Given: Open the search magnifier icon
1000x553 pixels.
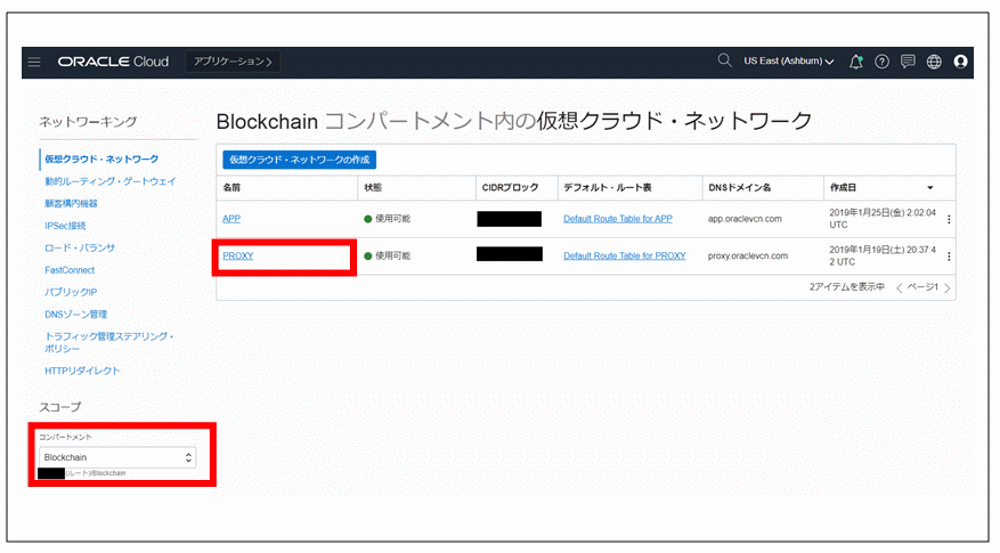Looking at the screenshot, I should 724,61.
